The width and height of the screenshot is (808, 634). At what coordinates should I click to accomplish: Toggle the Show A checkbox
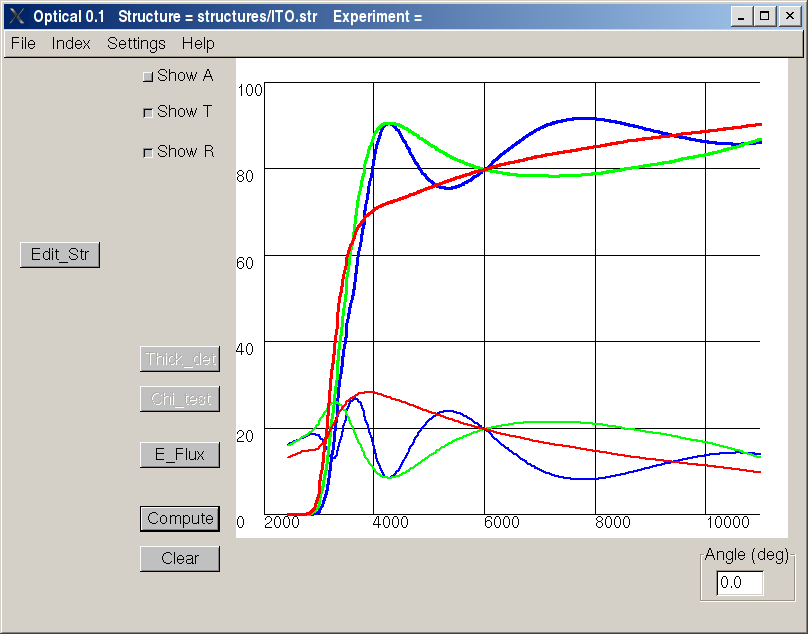pos(148,77)
